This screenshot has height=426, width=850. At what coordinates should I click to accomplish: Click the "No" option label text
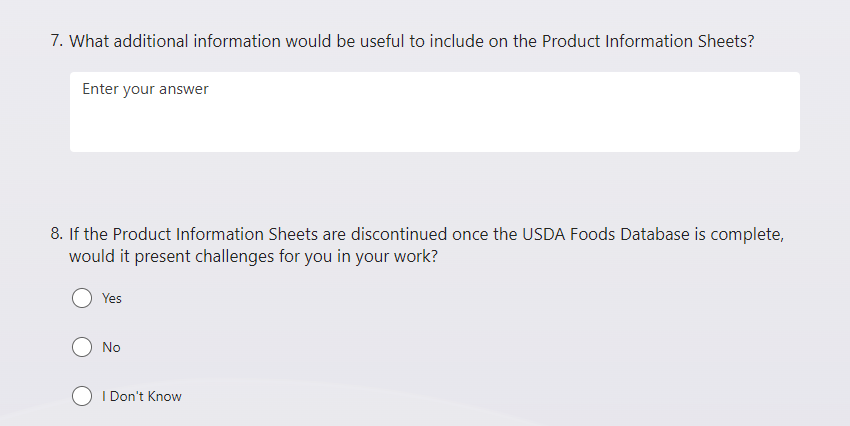pyautogui.click(x=111, y=347)
